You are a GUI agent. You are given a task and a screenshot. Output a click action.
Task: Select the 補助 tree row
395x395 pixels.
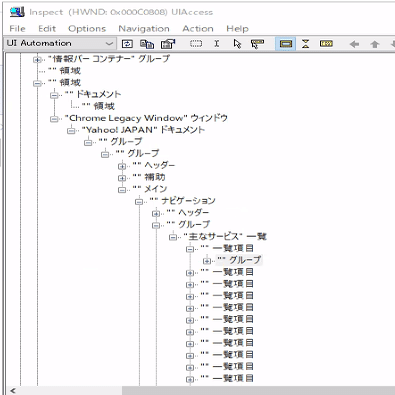[x=149, y=177]
